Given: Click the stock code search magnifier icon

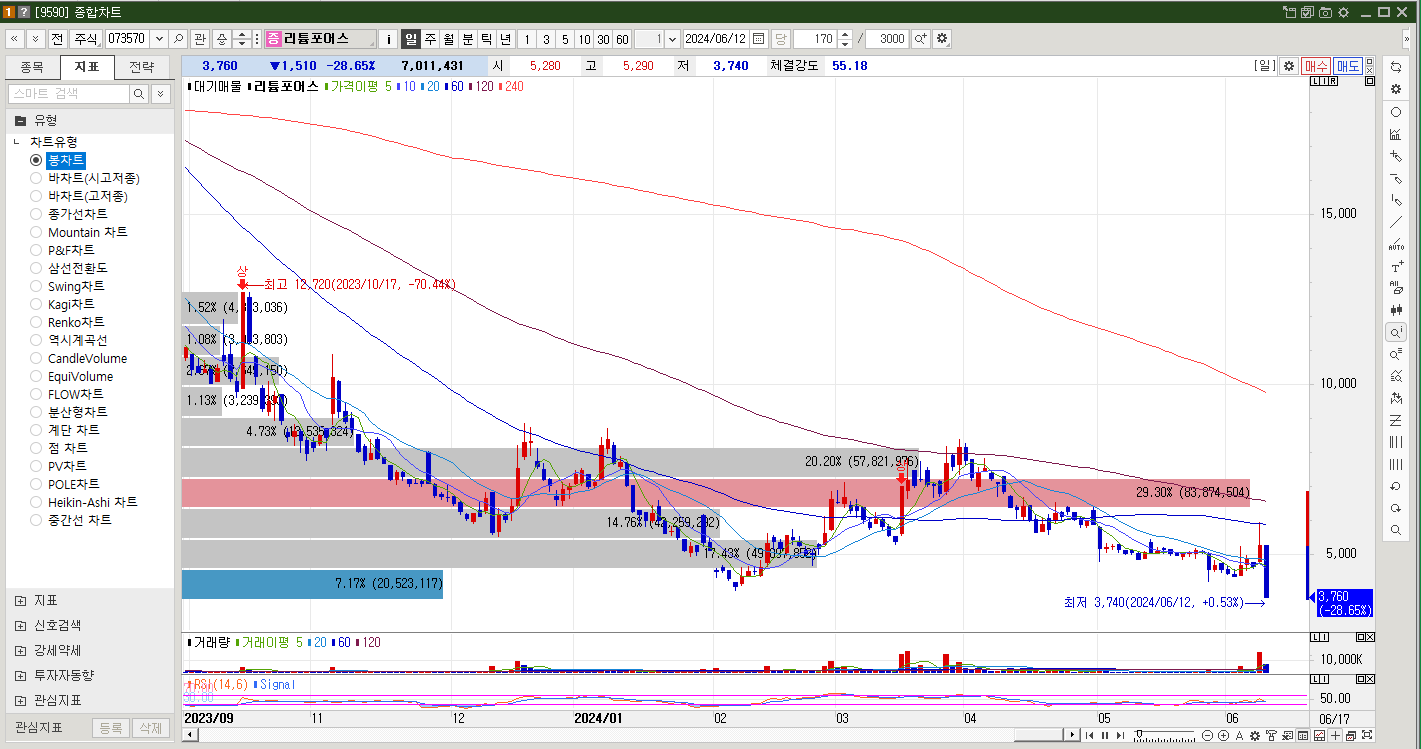Looking at the screenshot, I should (x=178, y=39).
